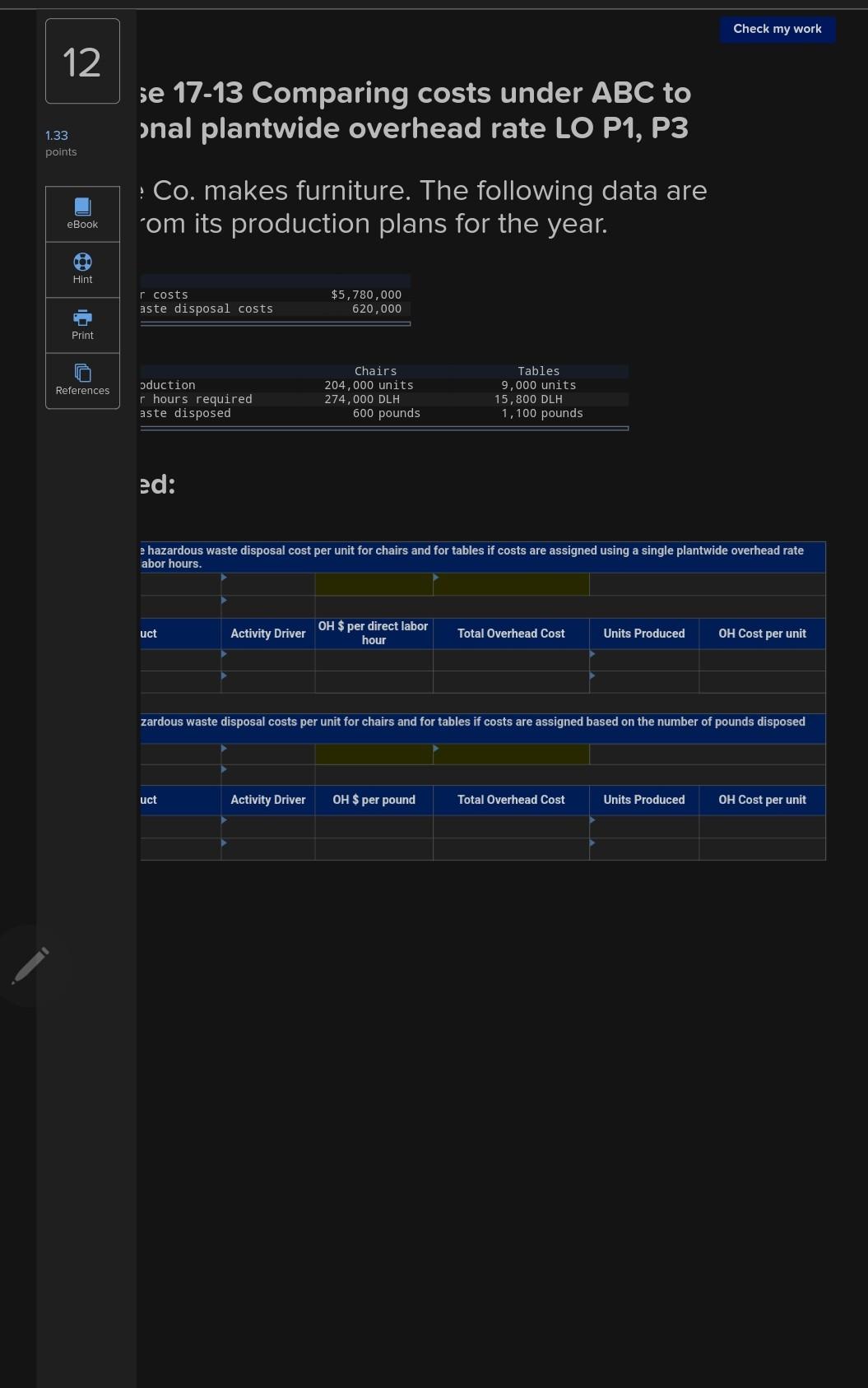This screenshot has height=1388, width=868.
Task: Click the '1.33 points' label
Action: tap(61, 143)
